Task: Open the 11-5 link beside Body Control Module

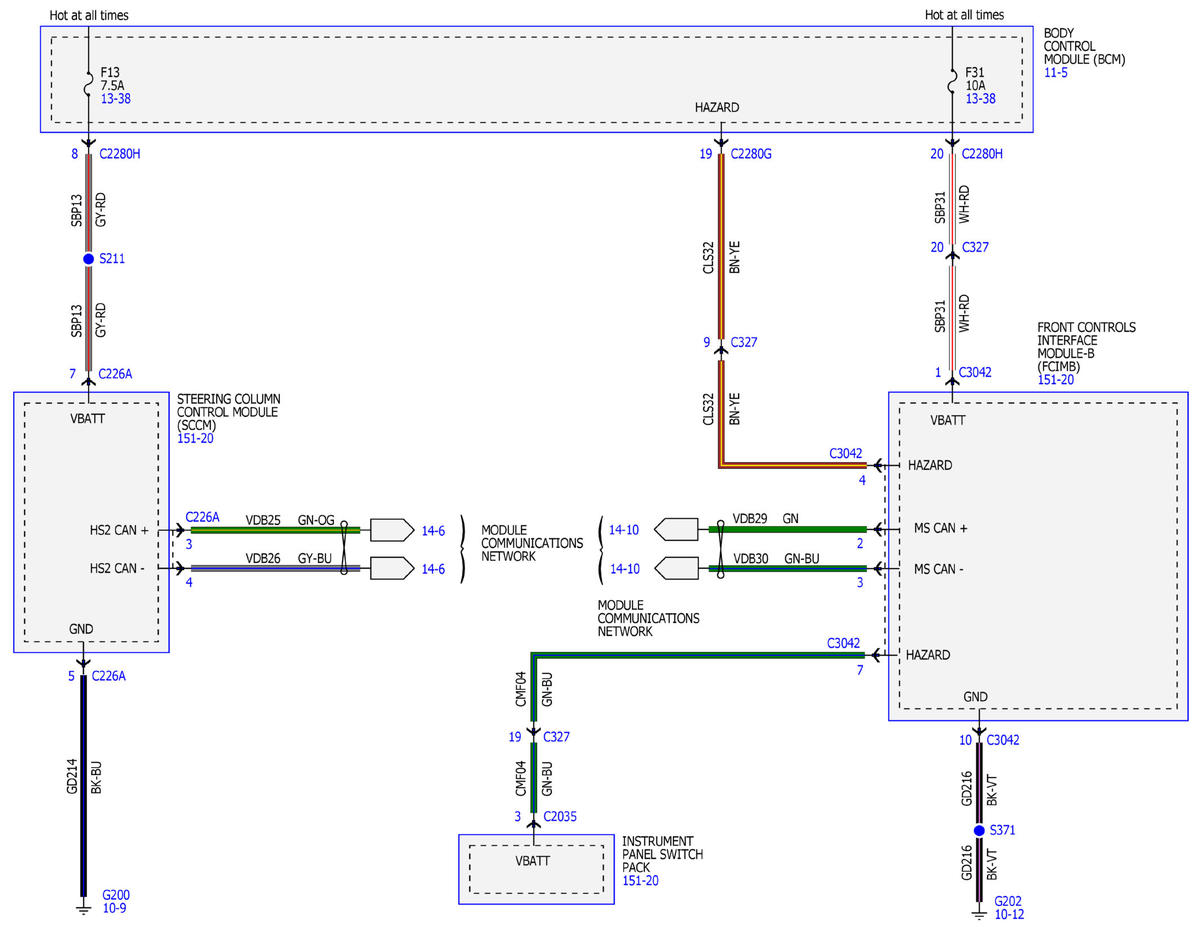Action: point(1056,74)
